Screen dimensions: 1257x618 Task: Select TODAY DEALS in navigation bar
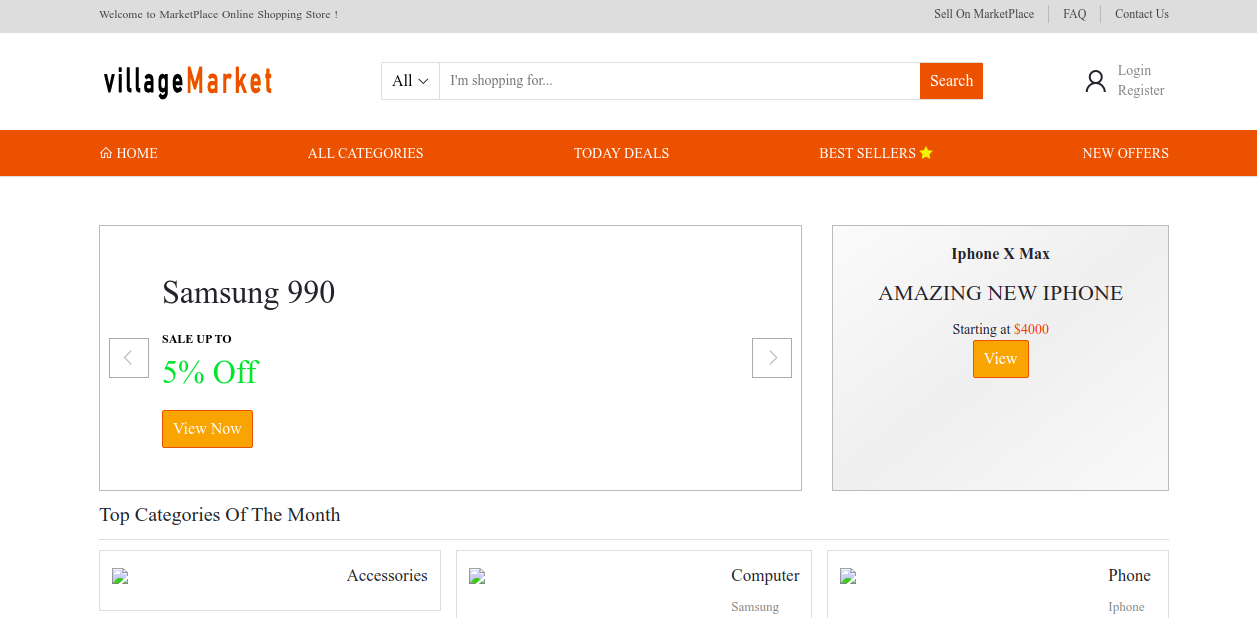621,153
